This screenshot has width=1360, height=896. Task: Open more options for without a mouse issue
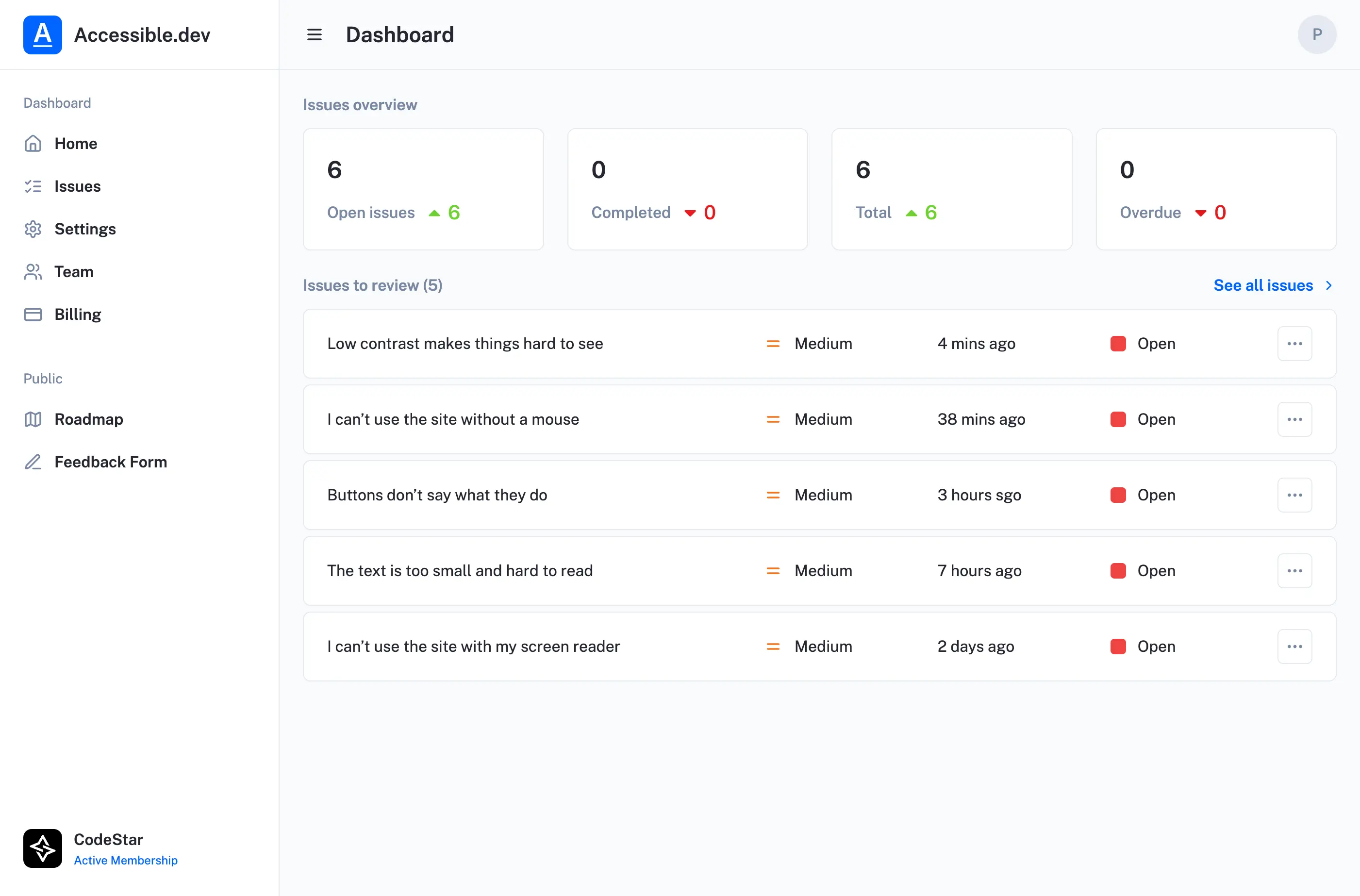[1294, 419]
